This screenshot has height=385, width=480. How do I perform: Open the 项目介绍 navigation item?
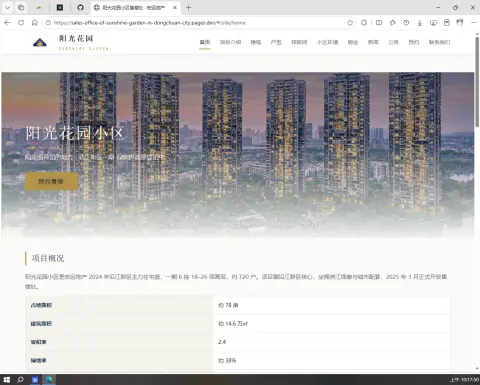[230, 42]
